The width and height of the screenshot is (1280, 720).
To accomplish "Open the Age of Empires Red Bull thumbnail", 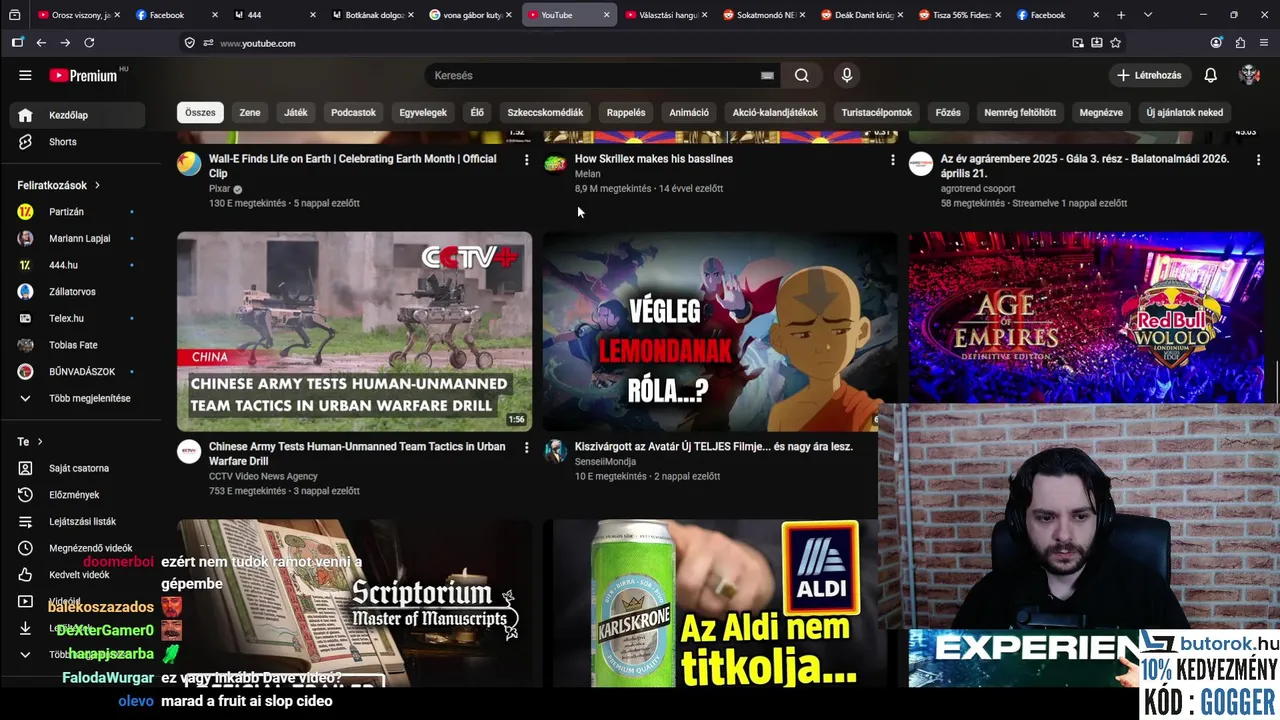I will coord(1086,317).
